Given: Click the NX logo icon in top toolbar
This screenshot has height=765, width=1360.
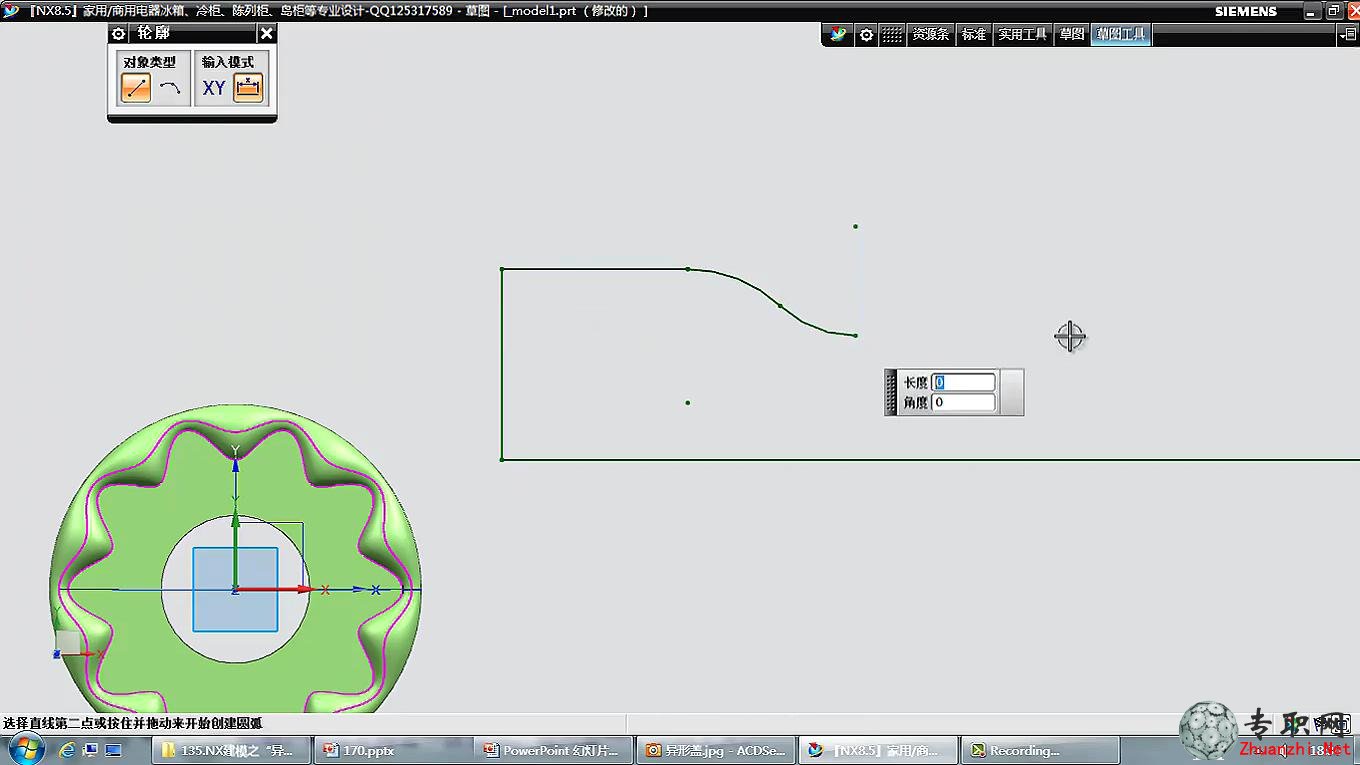Looking at the screenshot, I should (838, 34).
